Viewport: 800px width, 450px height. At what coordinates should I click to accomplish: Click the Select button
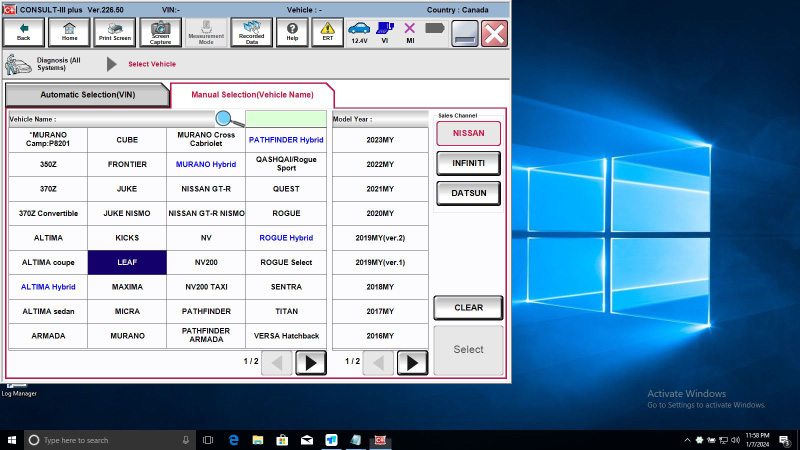click(468, 350)
